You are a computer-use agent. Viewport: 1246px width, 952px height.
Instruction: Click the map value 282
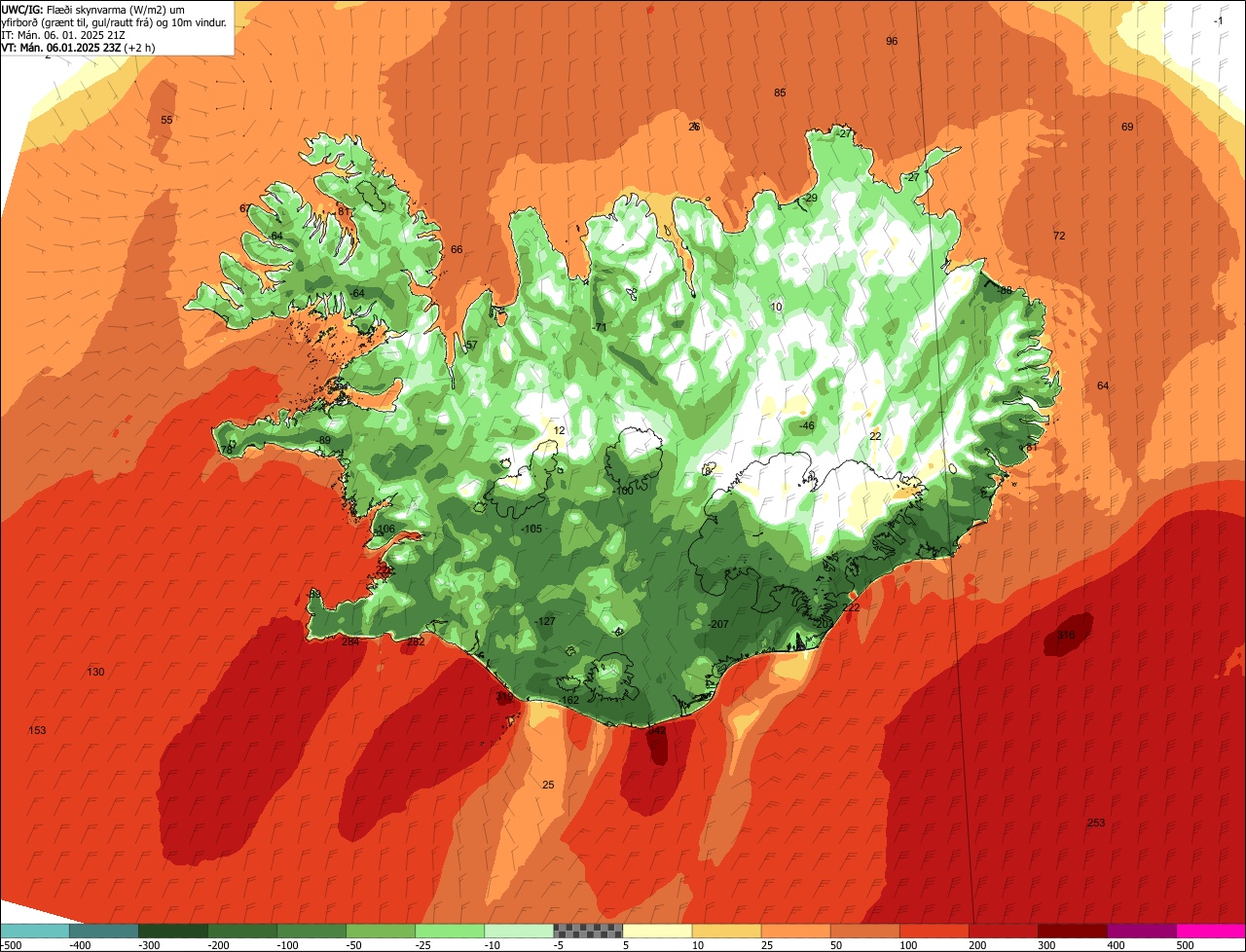(416, 641)
